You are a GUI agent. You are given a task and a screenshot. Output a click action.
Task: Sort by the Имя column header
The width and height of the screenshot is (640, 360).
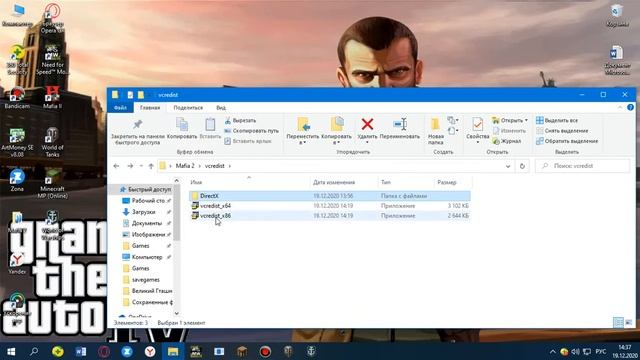(196, 182)
